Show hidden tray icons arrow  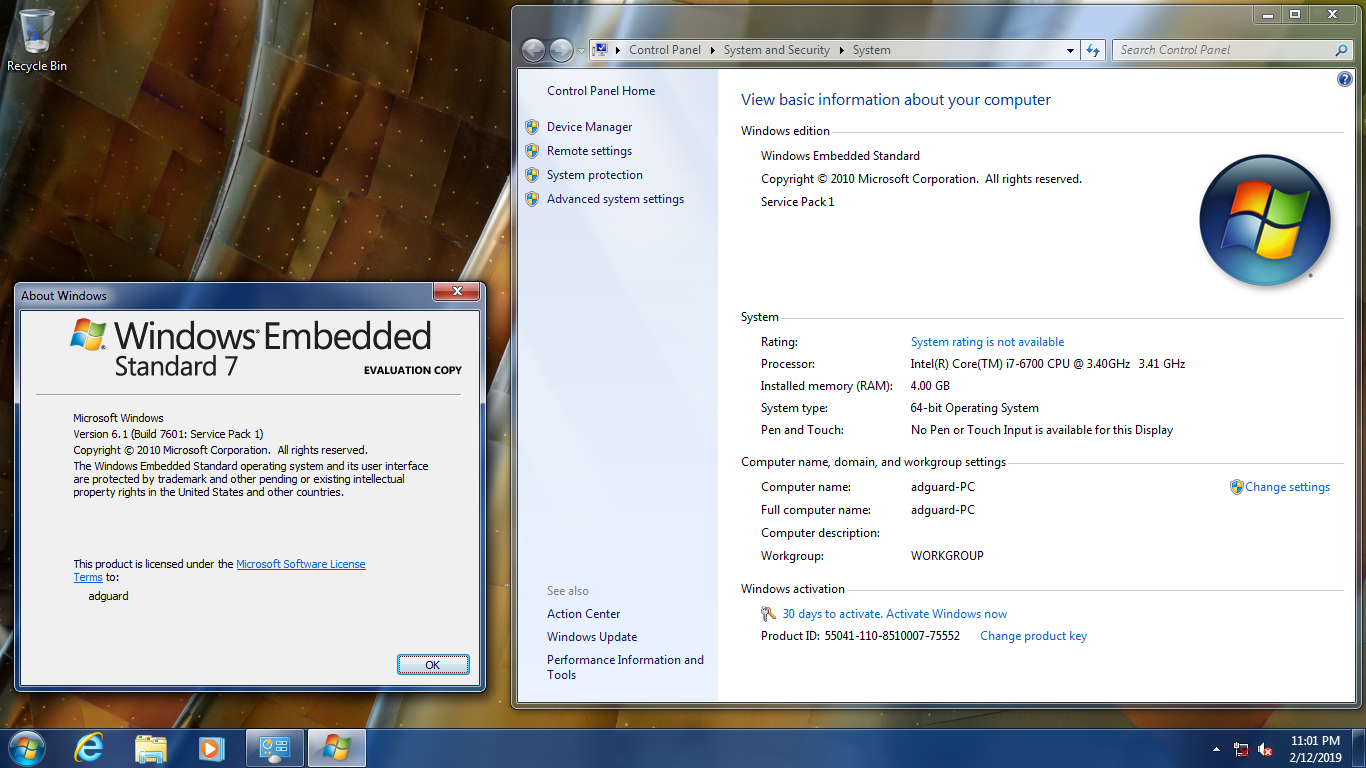(x=1217, y=749)
